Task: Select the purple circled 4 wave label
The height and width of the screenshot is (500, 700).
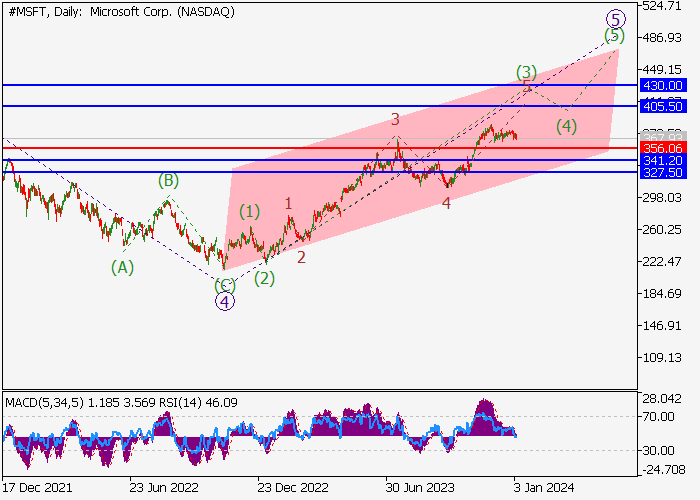Action: (225, 302)
